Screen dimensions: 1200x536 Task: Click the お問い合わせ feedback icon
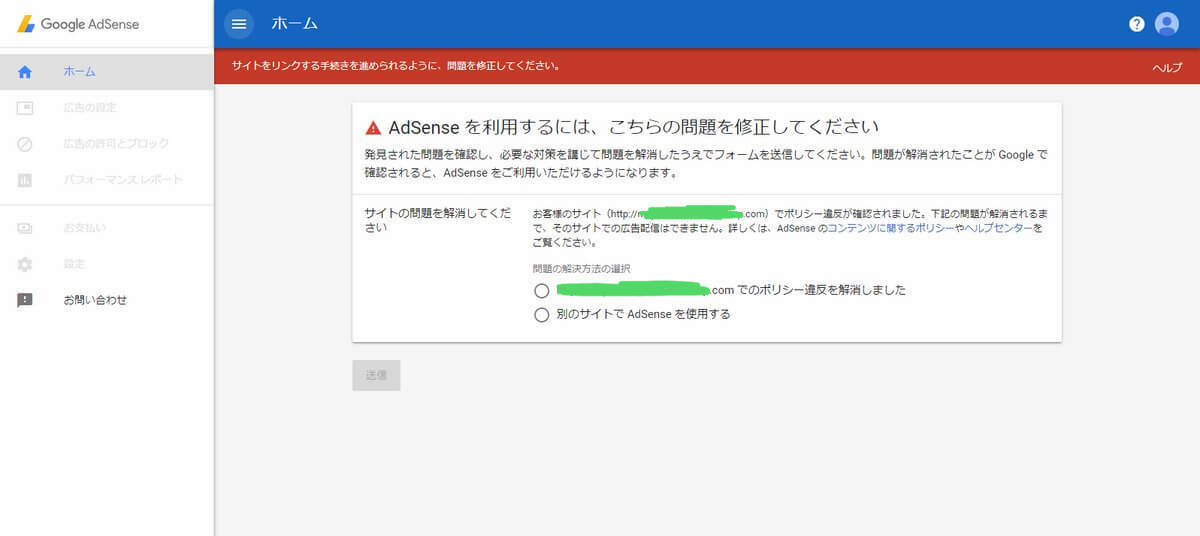(25, 300)
